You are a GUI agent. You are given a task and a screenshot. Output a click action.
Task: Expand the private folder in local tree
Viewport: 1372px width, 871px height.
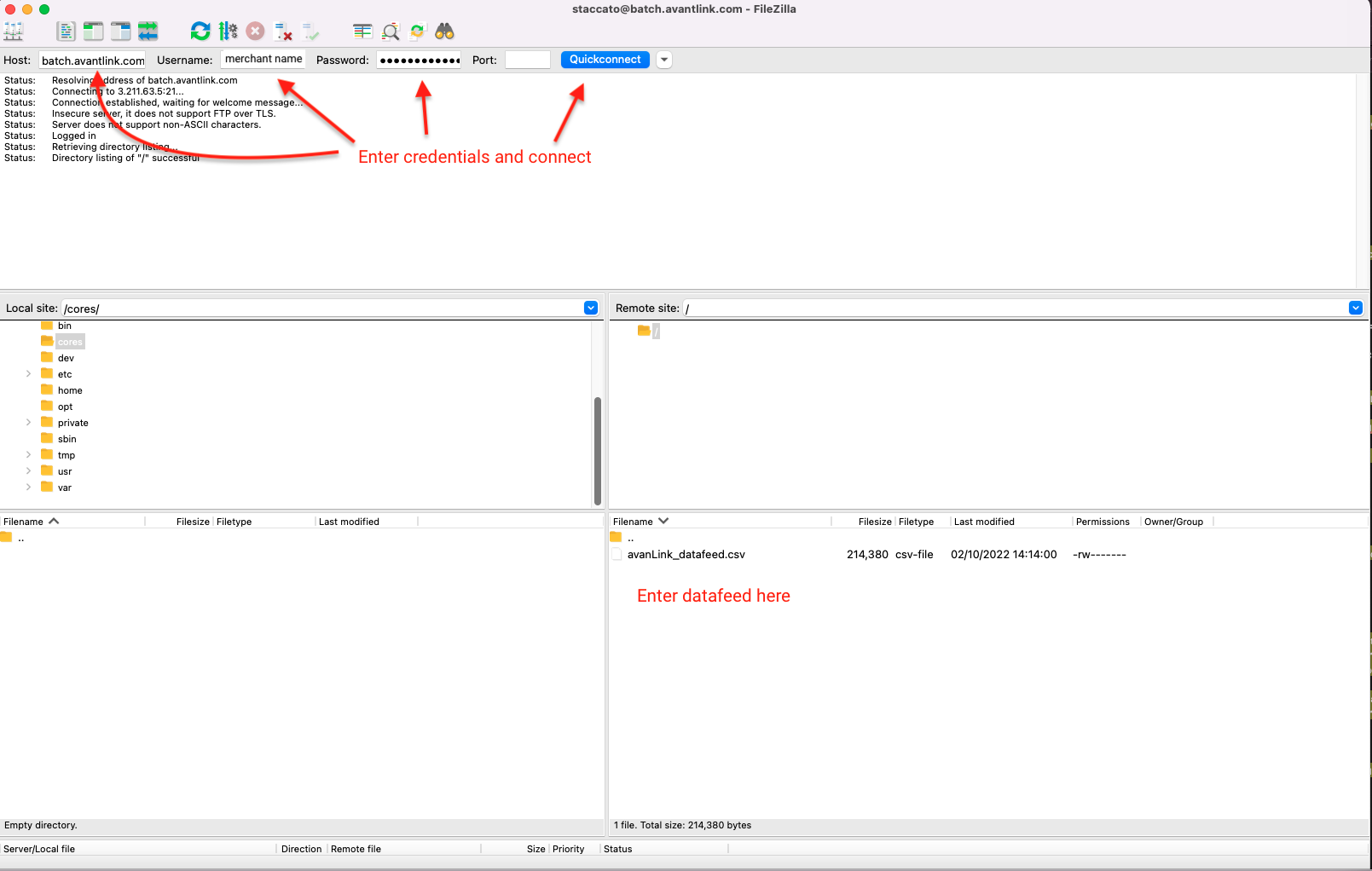[28, 422]
